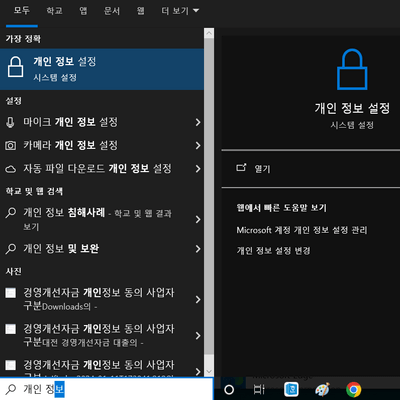Open the 모두 search tab
Screen dimensions: 400x400
tap(22, 11)
